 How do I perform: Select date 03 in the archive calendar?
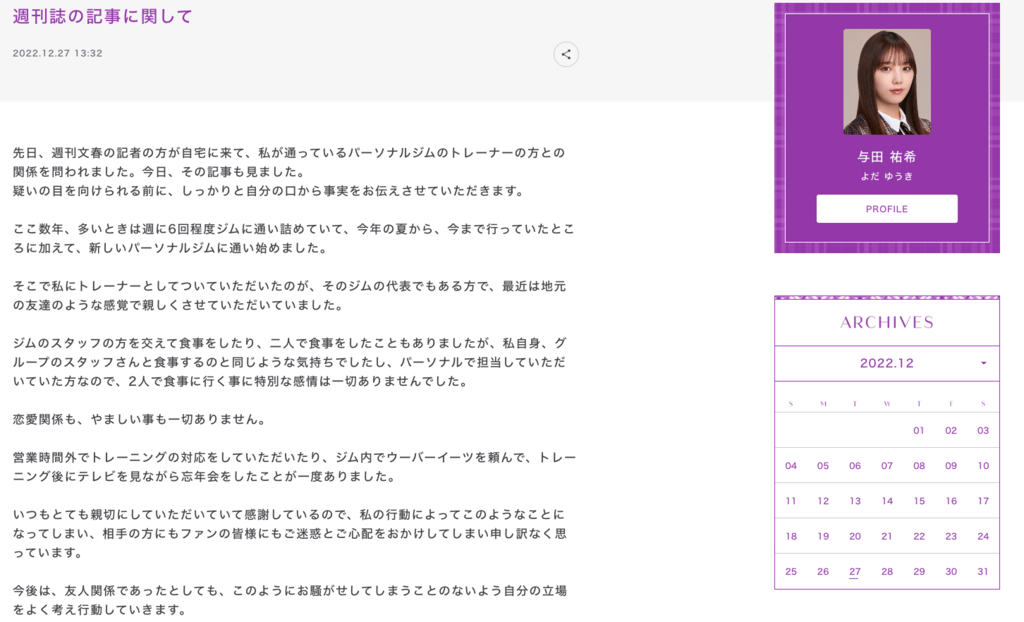coord(983,431)
